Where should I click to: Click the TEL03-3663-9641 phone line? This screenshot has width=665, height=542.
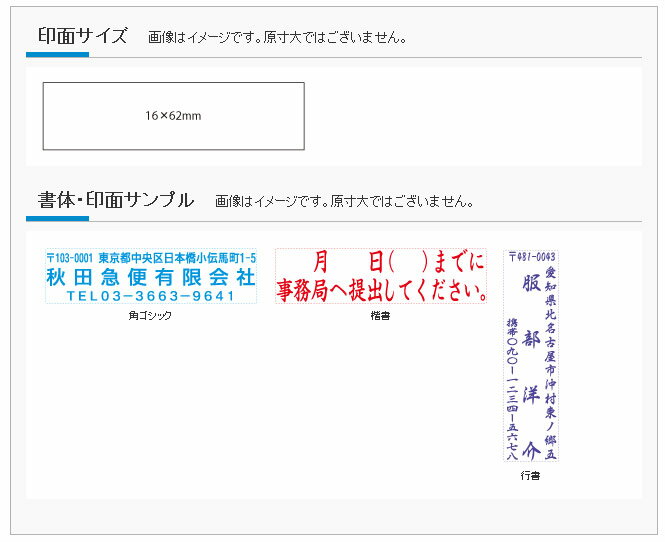tap(150, 296)
